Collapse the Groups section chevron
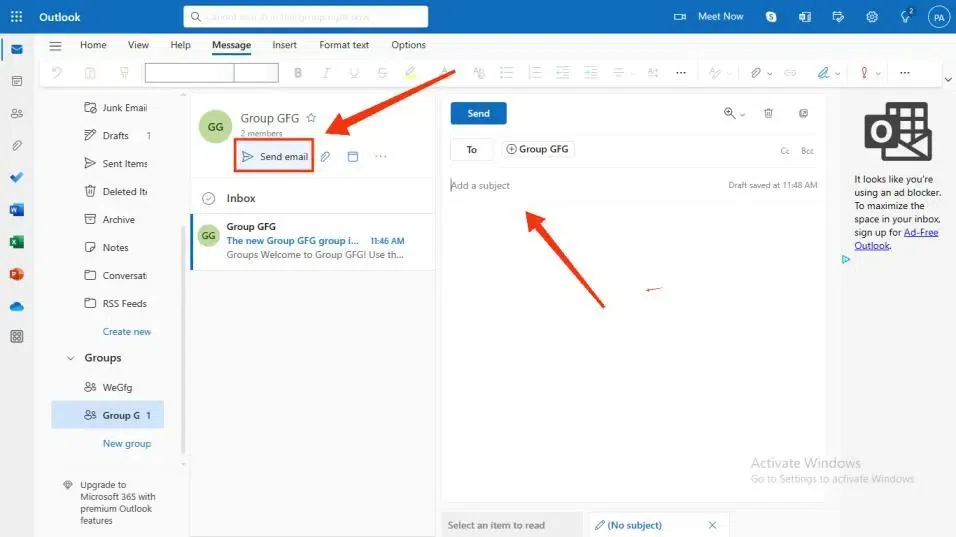The image size is (956, 537). [x=71, y=358]
